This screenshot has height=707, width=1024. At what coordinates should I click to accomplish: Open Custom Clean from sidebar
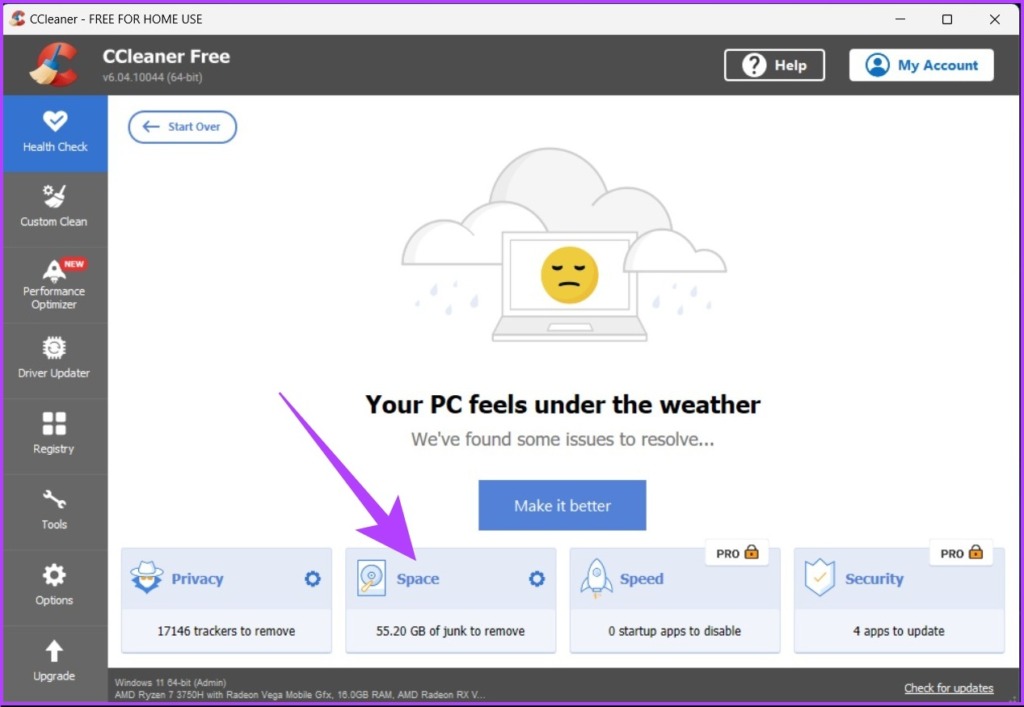55,208
